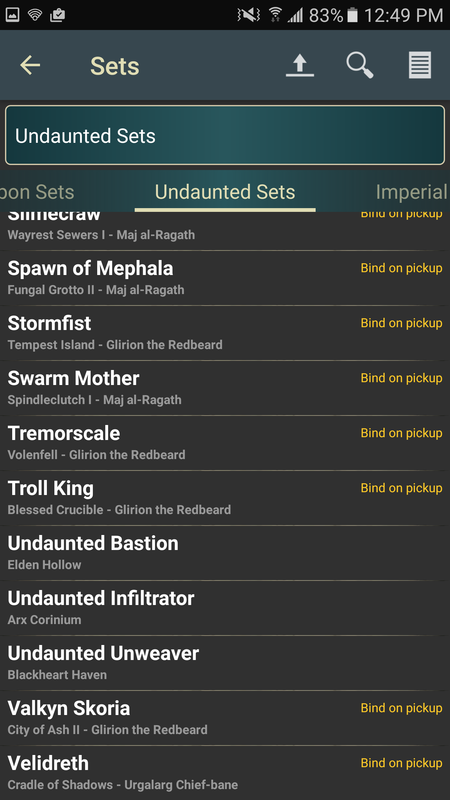Open search with magnifier icon
Image resolution: width=450 pixels, height=800 pixels.
pos(360,65)
